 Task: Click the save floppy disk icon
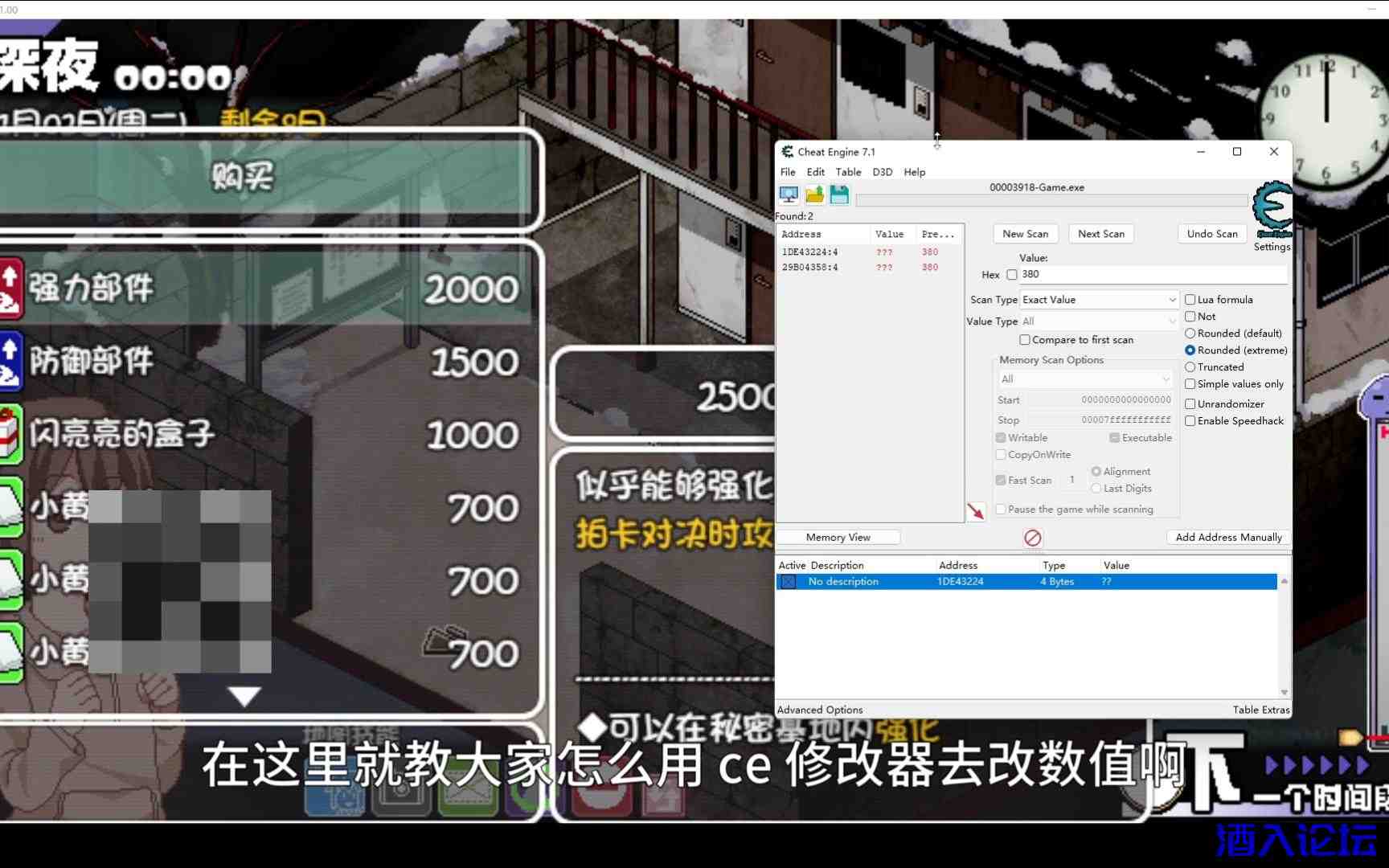coord(839,194)
